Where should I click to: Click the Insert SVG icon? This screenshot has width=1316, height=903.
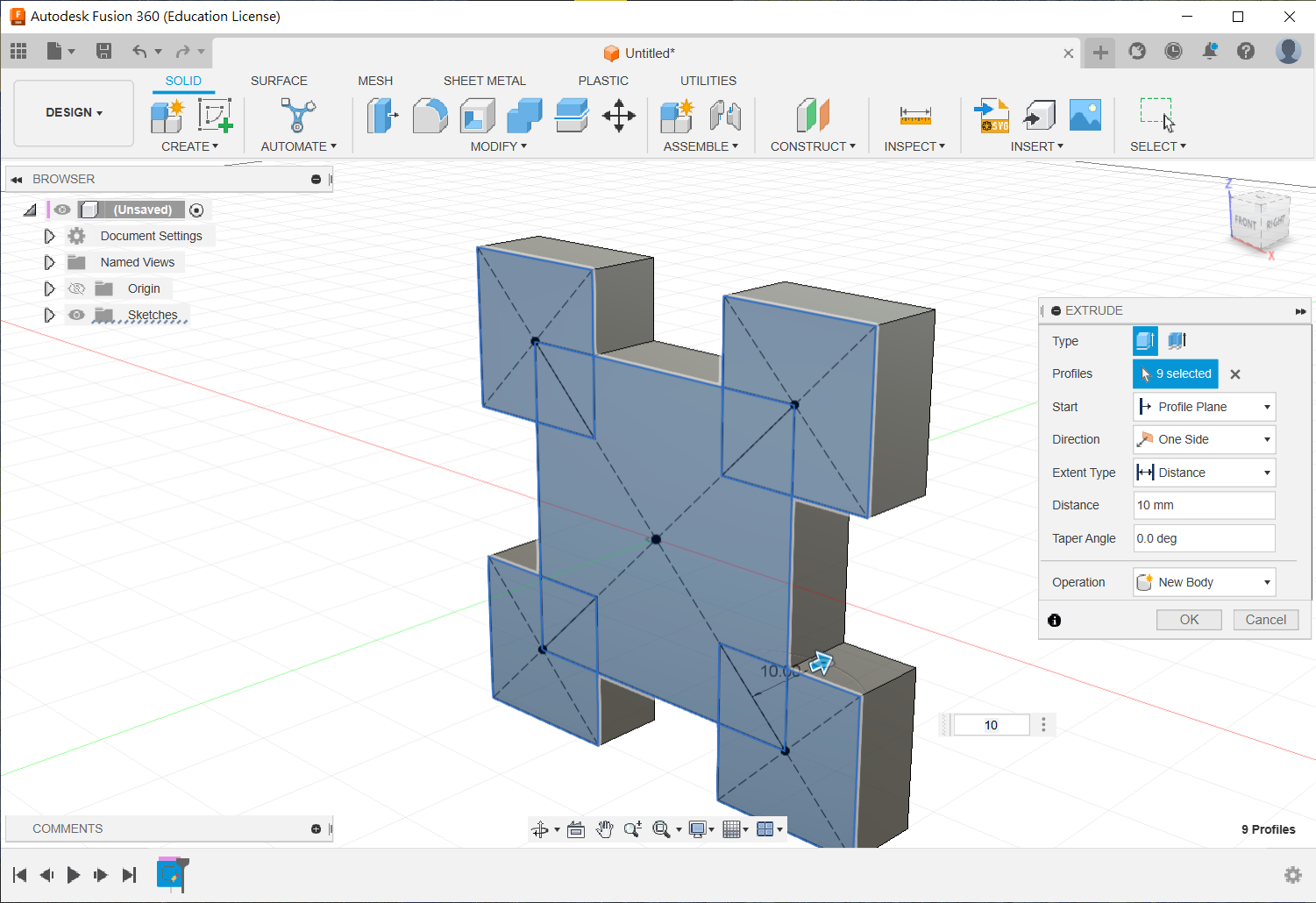pos(992,116)
